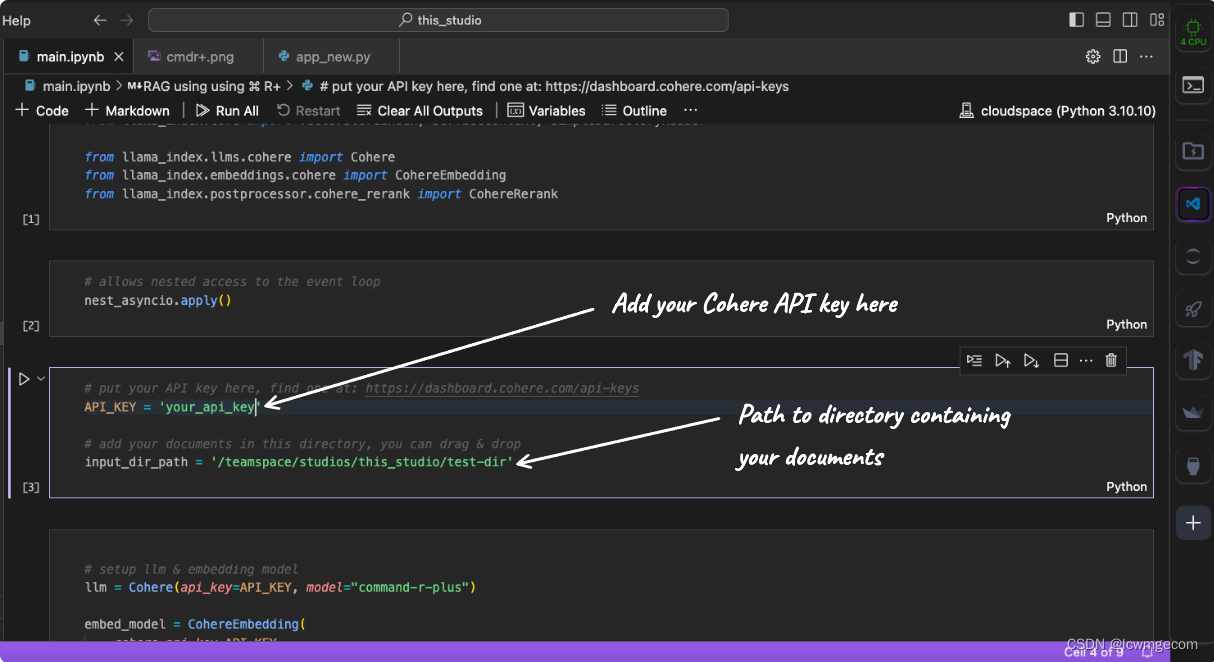Viewport: 1214px width, 662px height.
Task: Delete cell 3 using the trash icon
Action: click(x=1111, y=361)
